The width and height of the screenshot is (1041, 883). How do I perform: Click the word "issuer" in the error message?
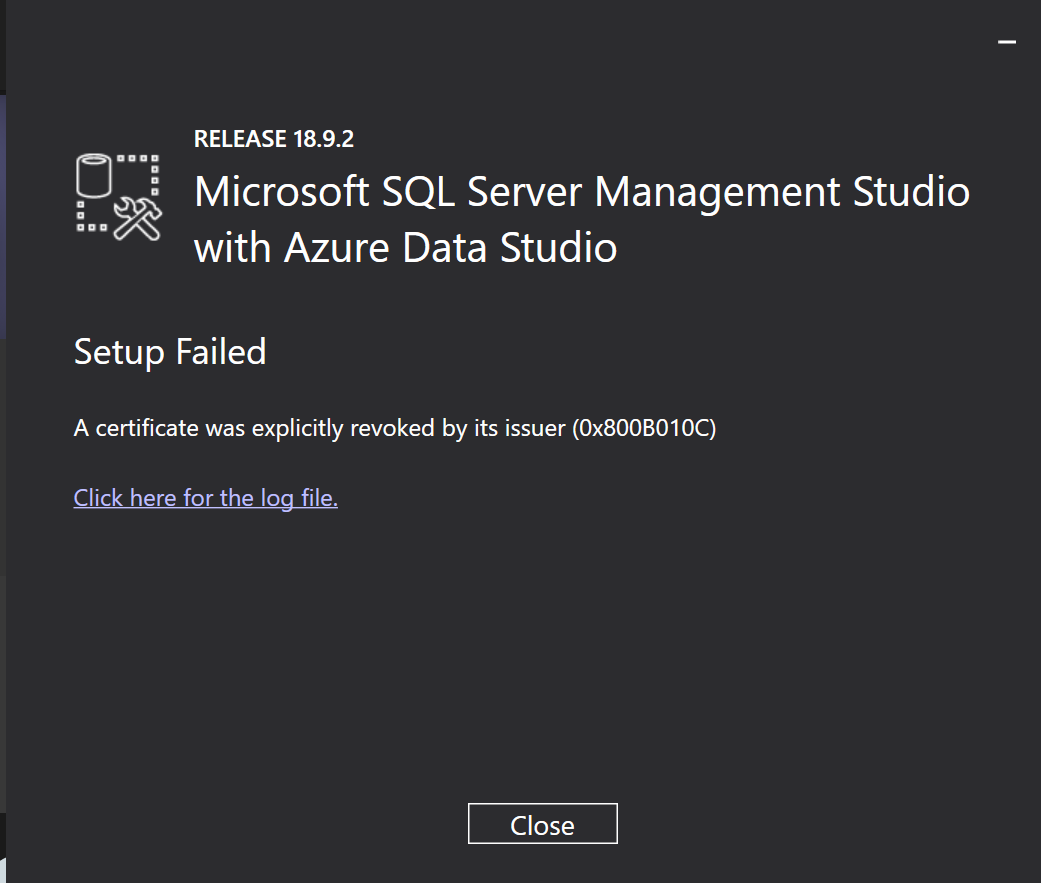pyautogui.click(x=537, y=429)
